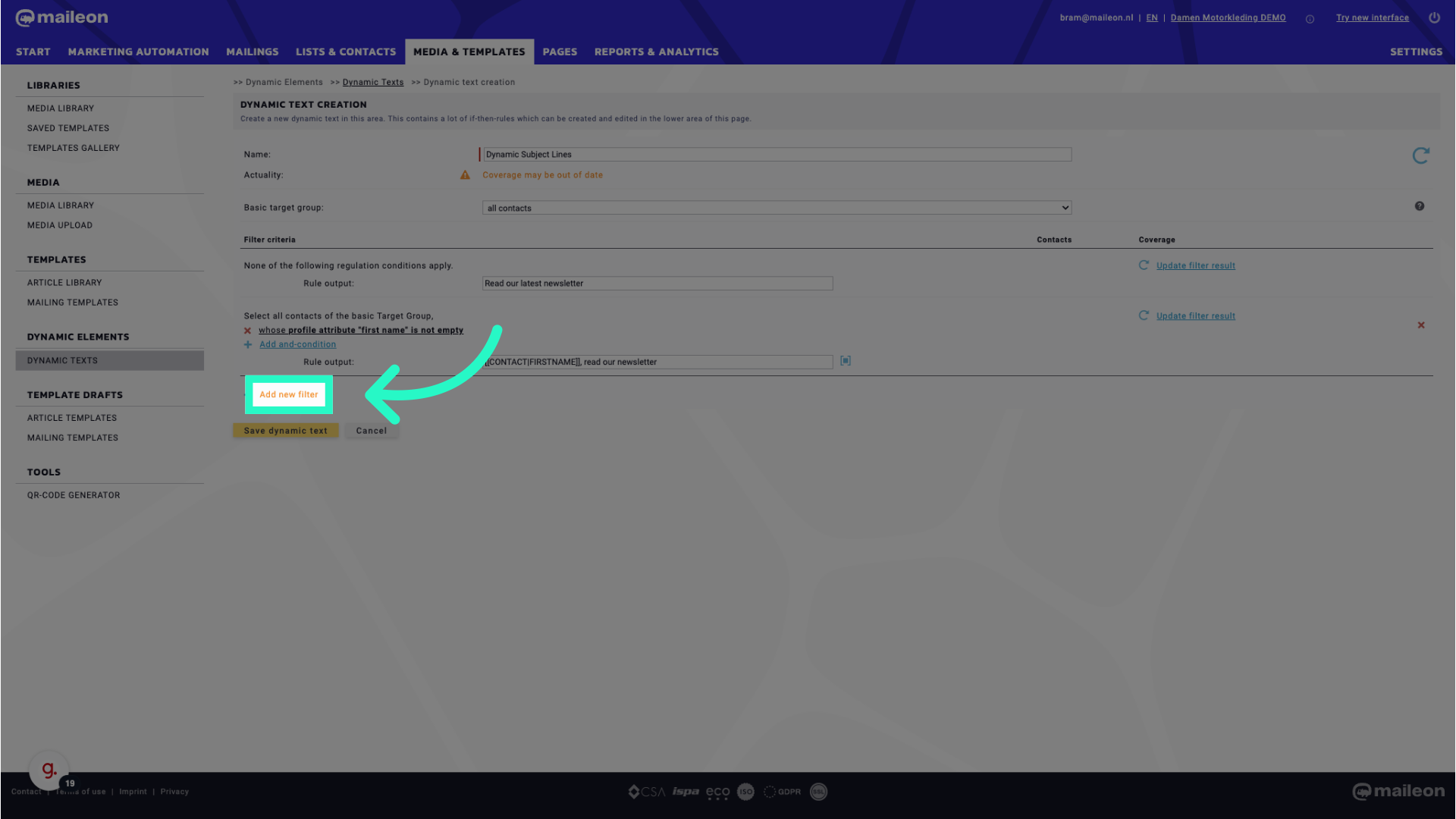1456x819 pixels.
Task: Open MEDIA LIBRARY under Media section
Action: click(61, 206)
